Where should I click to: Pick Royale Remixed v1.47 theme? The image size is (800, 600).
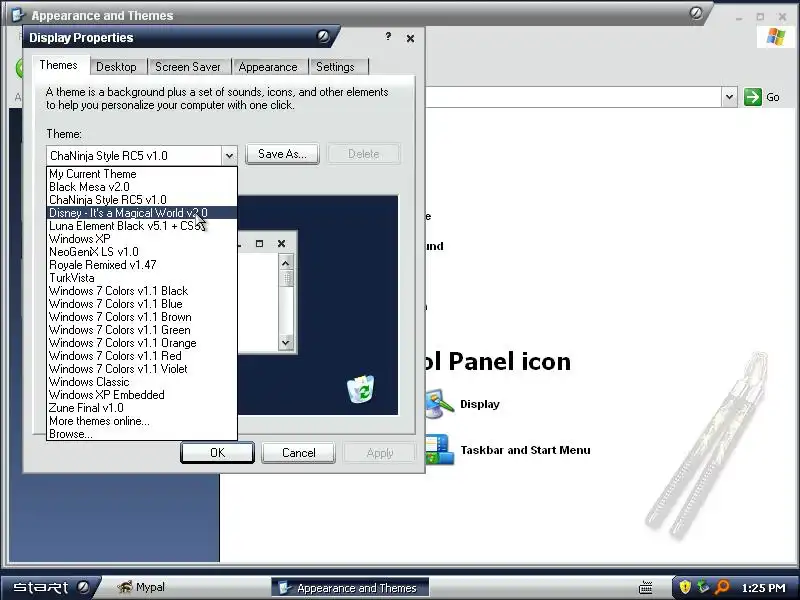point(142,265)
